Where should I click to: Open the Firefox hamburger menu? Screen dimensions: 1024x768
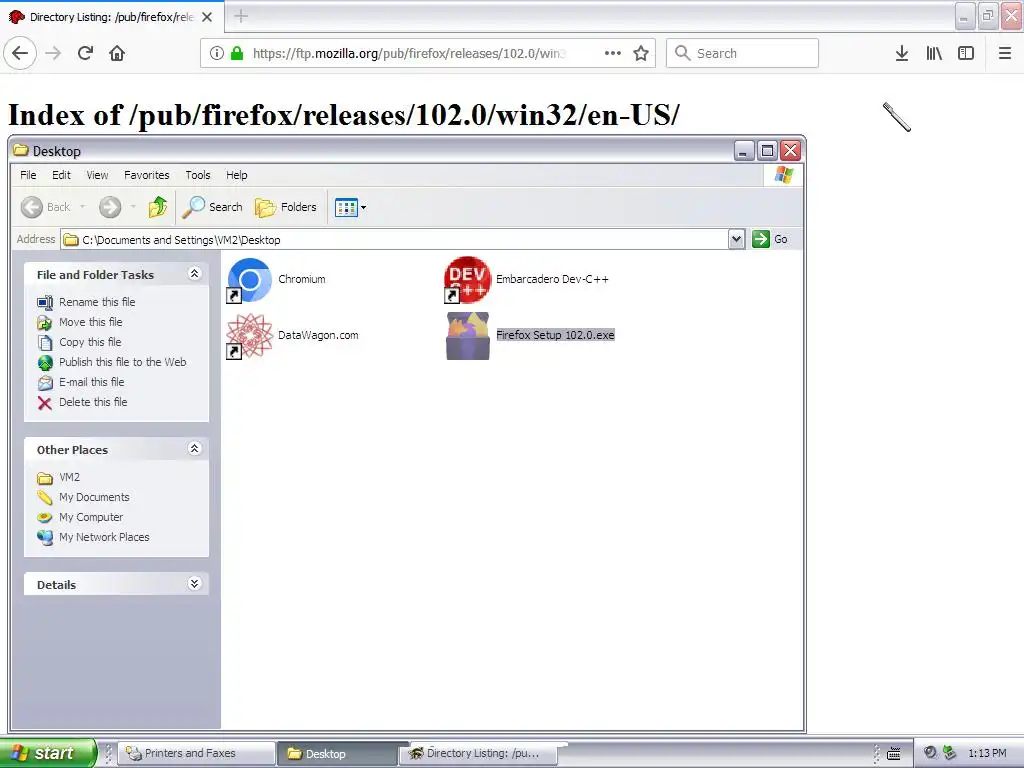click(x=1005, y=53)
